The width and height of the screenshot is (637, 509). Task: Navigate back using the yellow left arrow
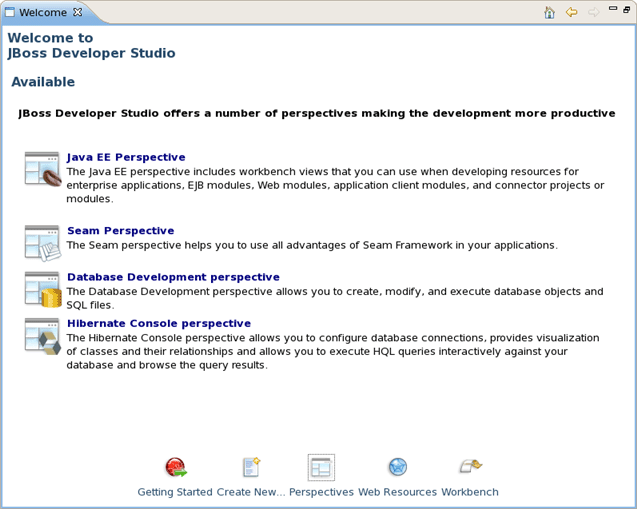click(x=571, y=13)
